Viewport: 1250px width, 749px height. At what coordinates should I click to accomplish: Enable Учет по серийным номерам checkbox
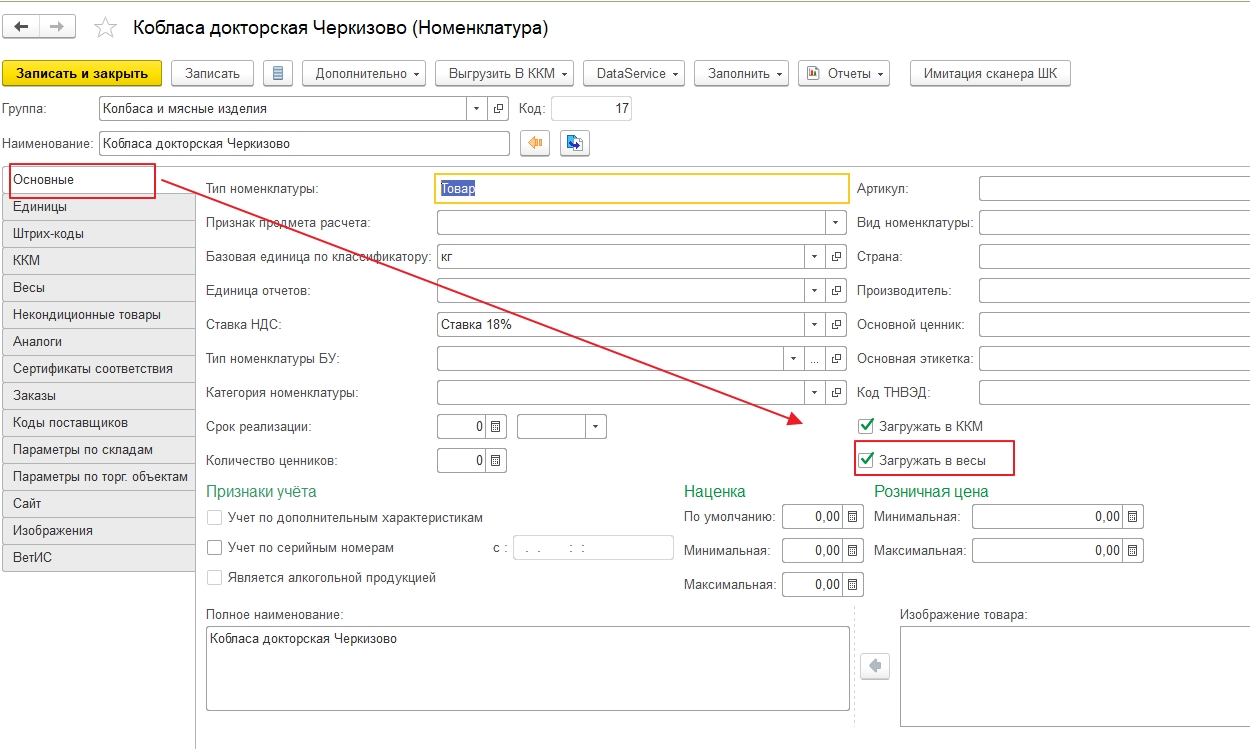[x=214, y=548]
